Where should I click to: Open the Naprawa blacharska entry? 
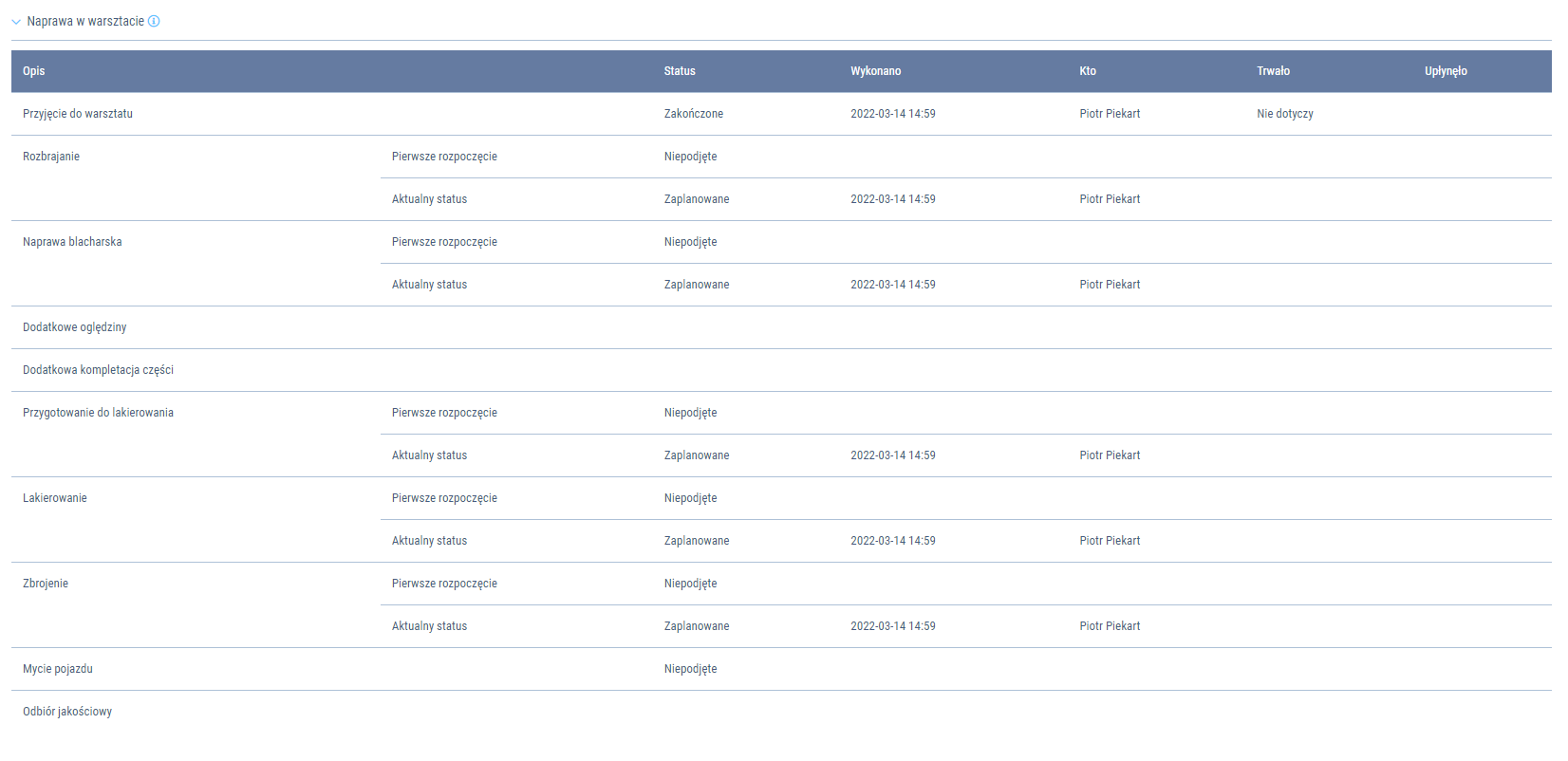[72, 242]
